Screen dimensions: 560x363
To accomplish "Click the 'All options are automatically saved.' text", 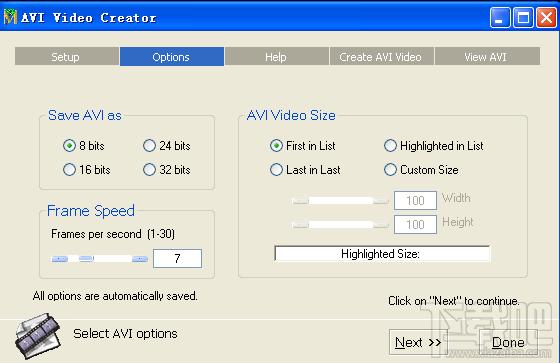I will coord(115,296).
